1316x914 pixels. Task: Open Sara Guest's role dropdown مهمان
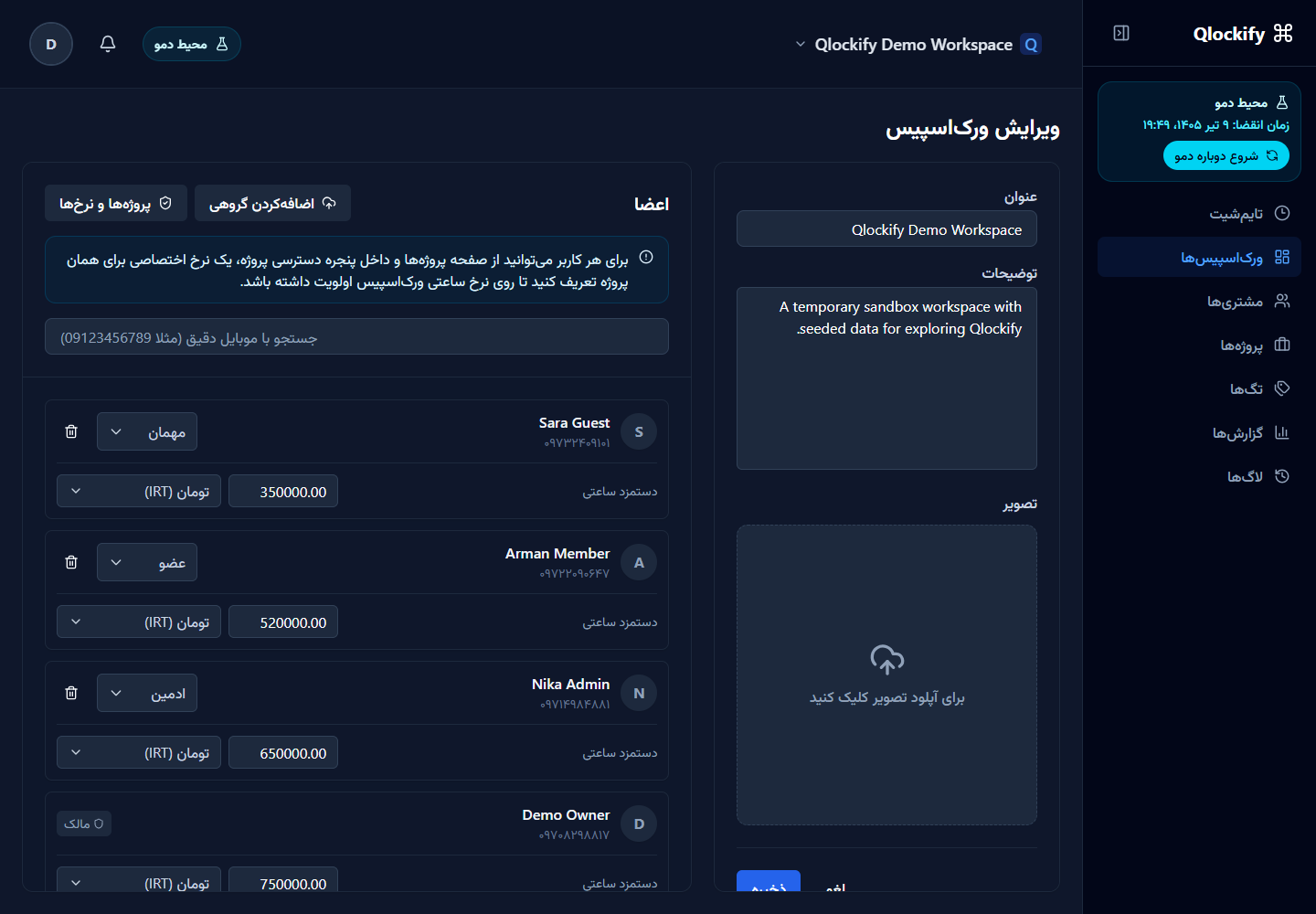147,431
